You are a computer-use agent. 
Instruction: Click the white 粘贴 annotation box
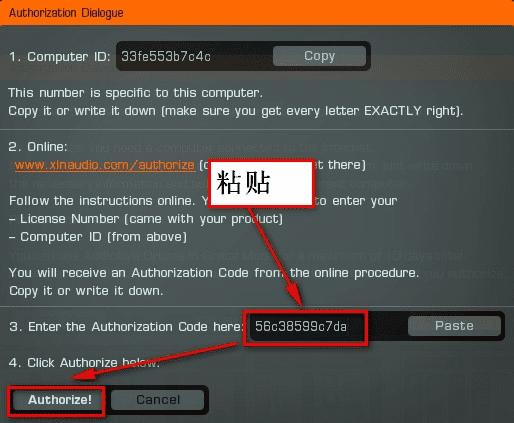[262, 183]
